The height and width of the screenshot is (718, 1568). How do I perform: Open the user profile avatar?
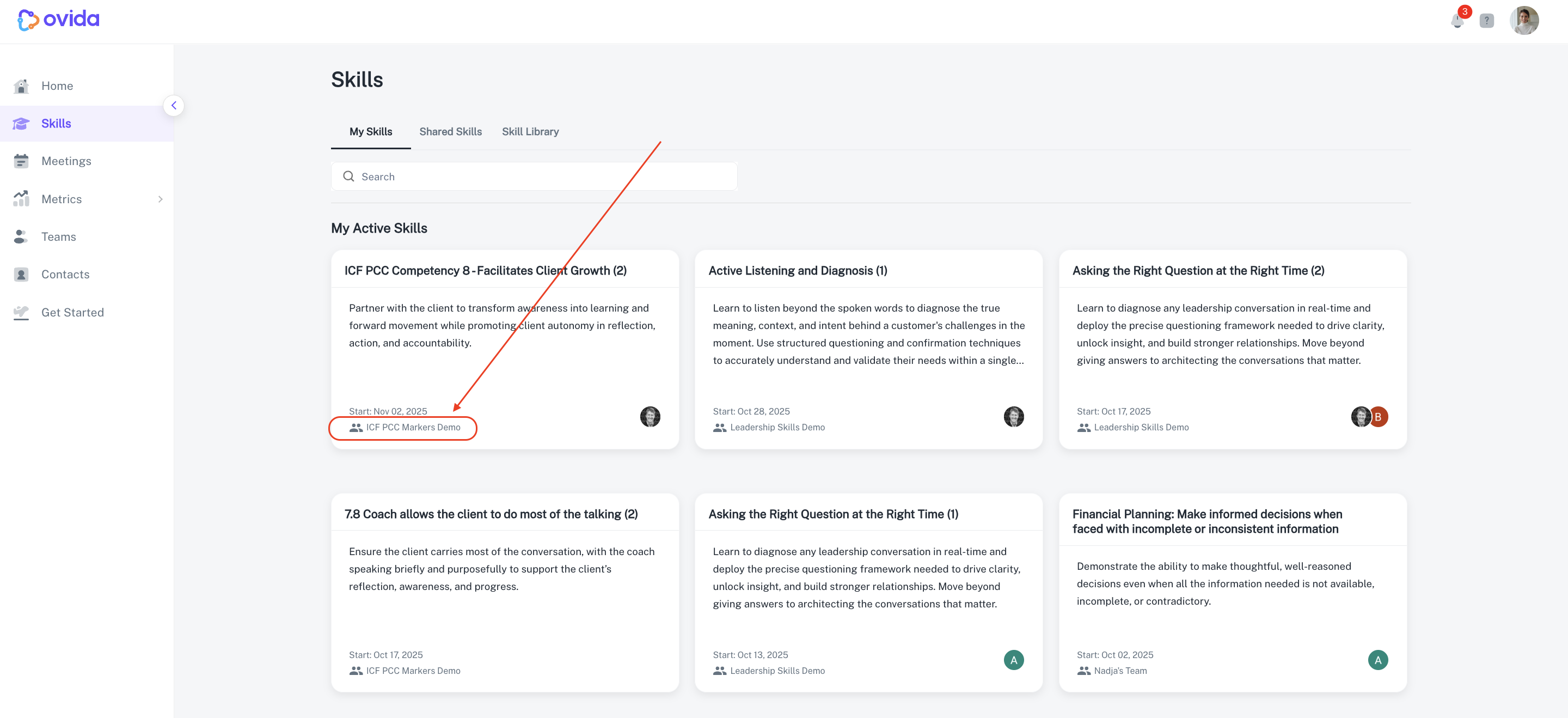1524,21
